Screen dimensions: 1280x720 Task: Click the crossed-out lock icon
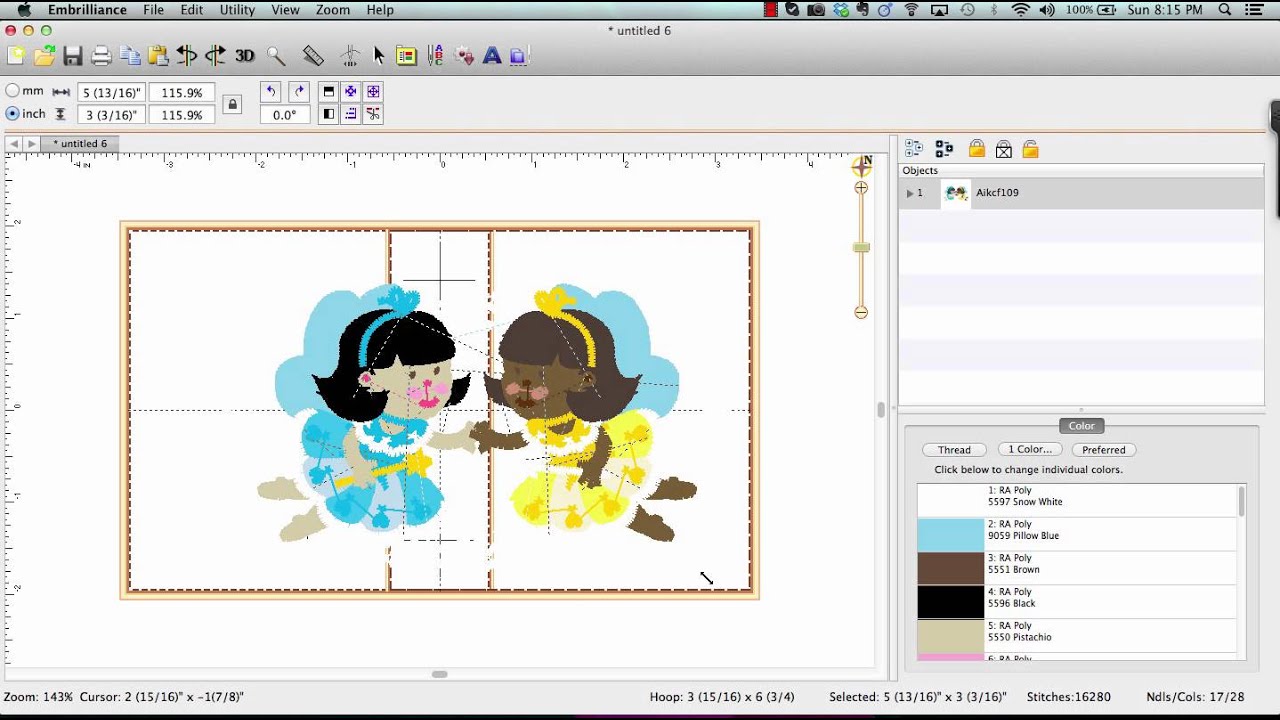(1004, 149)
